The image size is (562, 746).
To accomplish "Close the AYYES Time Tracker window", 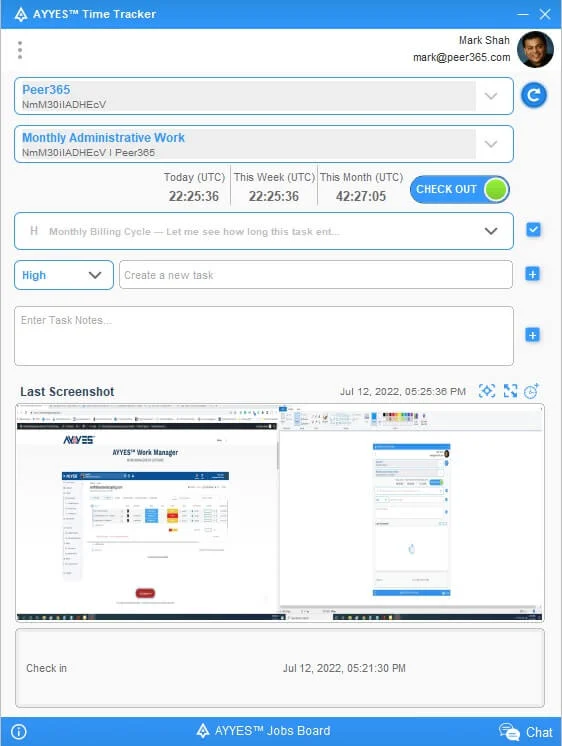I will [x=545, y=14].
